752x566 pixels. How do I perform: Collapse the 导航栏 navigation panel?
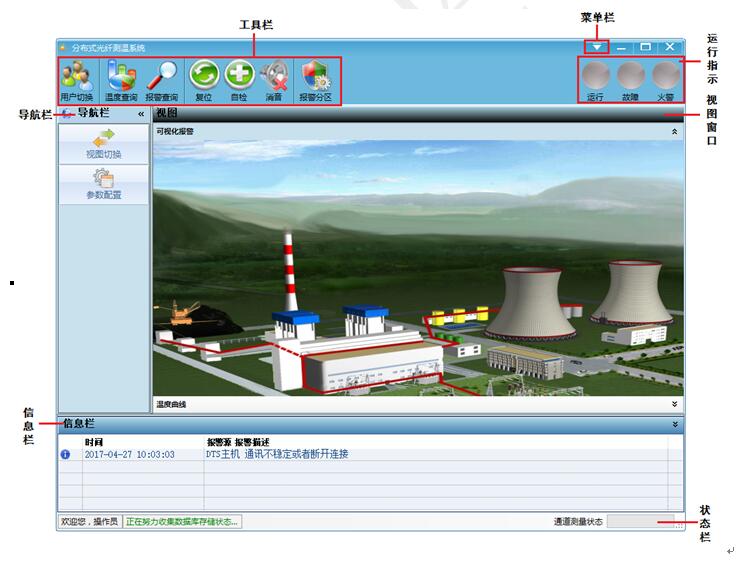pos(141,115)
